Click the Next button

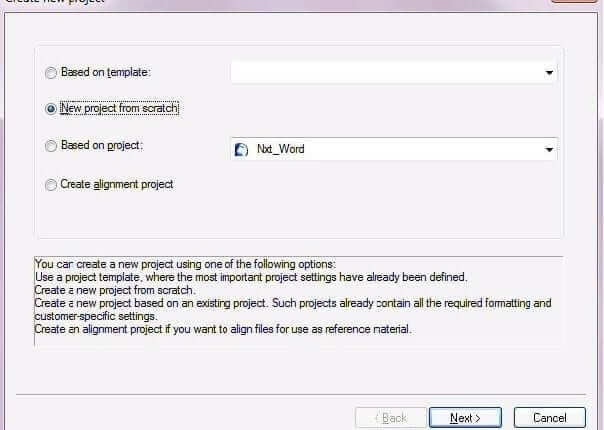pyautogui.click(x=465, y=418)
